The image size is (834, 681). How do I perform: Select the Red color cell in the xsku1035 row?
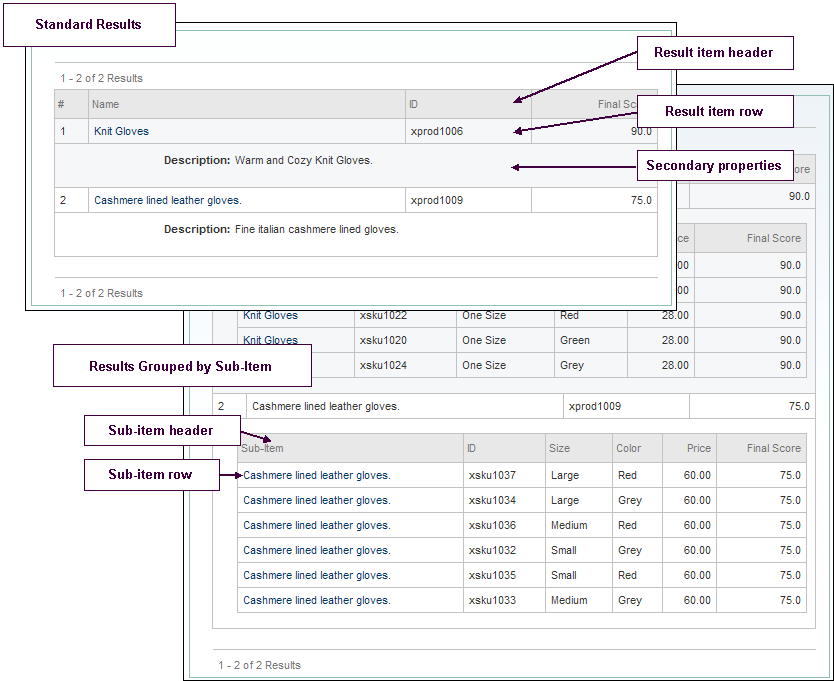tap(637, 576)
